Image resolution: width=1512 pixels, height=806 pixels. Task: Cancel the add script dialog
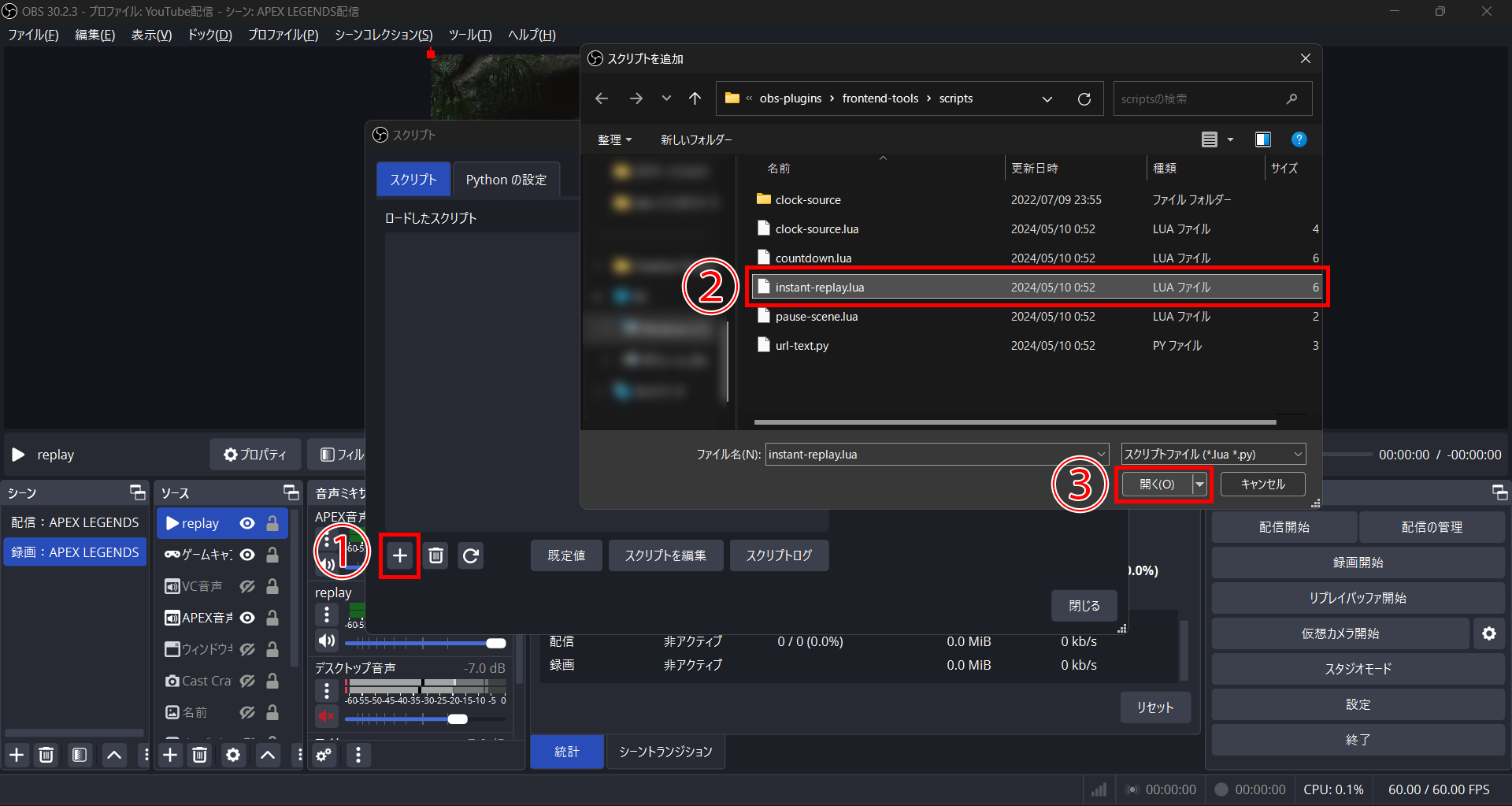click(x=1262, y=484)
